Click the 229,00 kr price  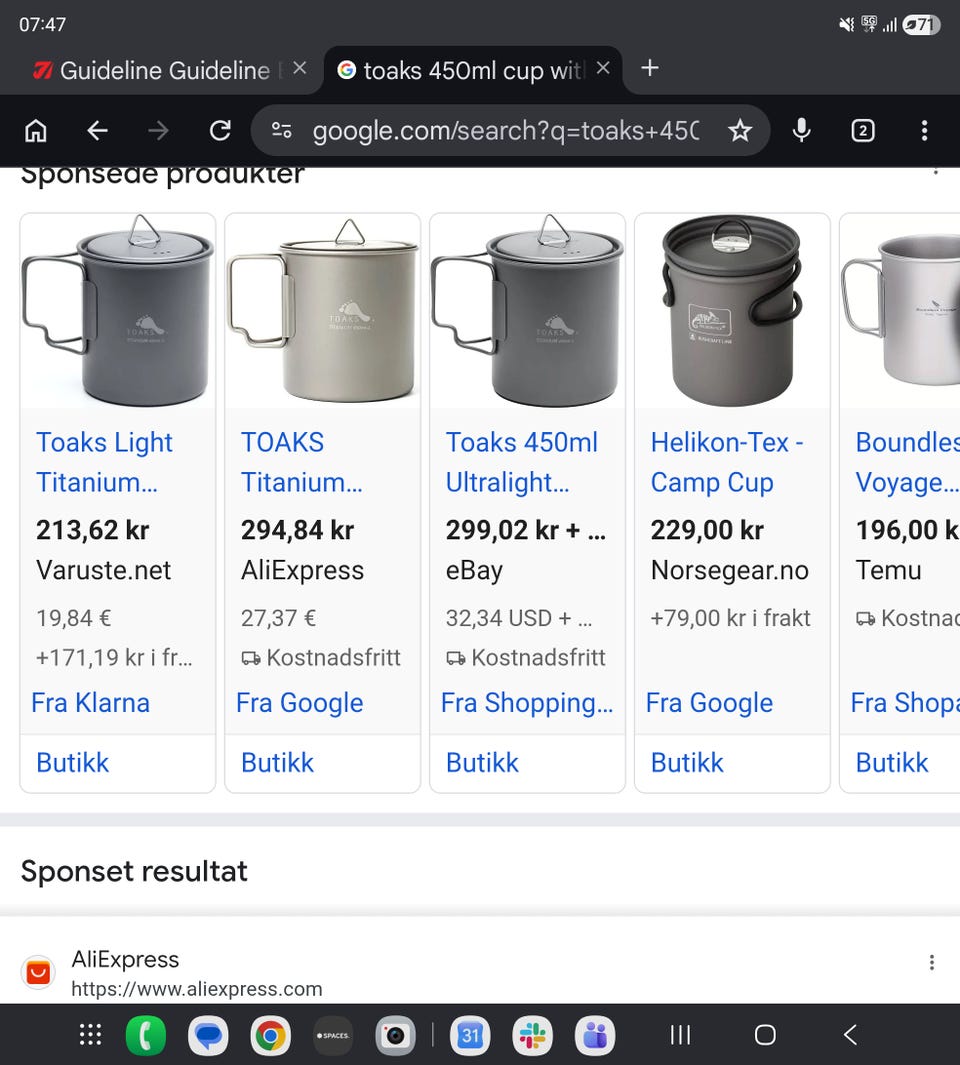[x=707, y=530]
